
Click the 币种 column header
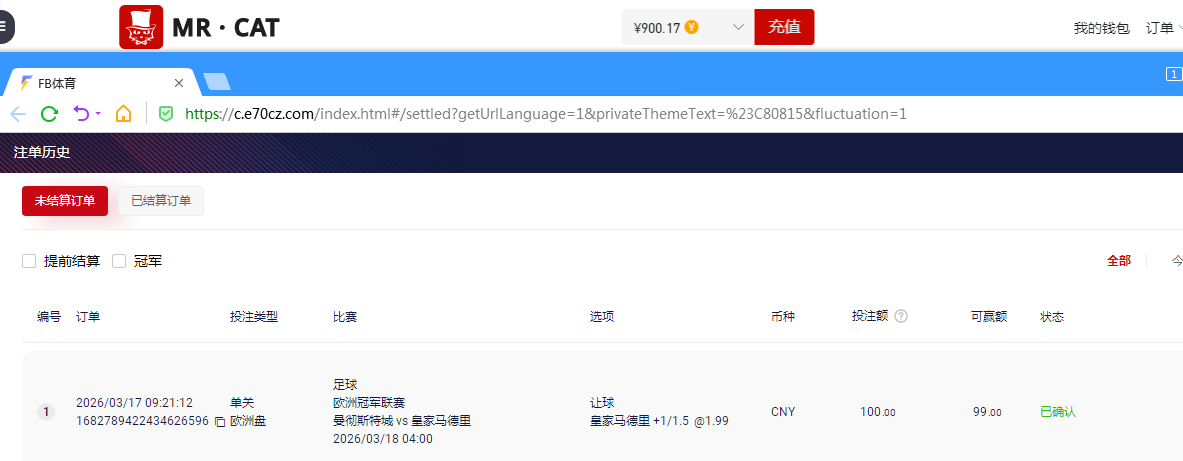(x=782, y=317)
